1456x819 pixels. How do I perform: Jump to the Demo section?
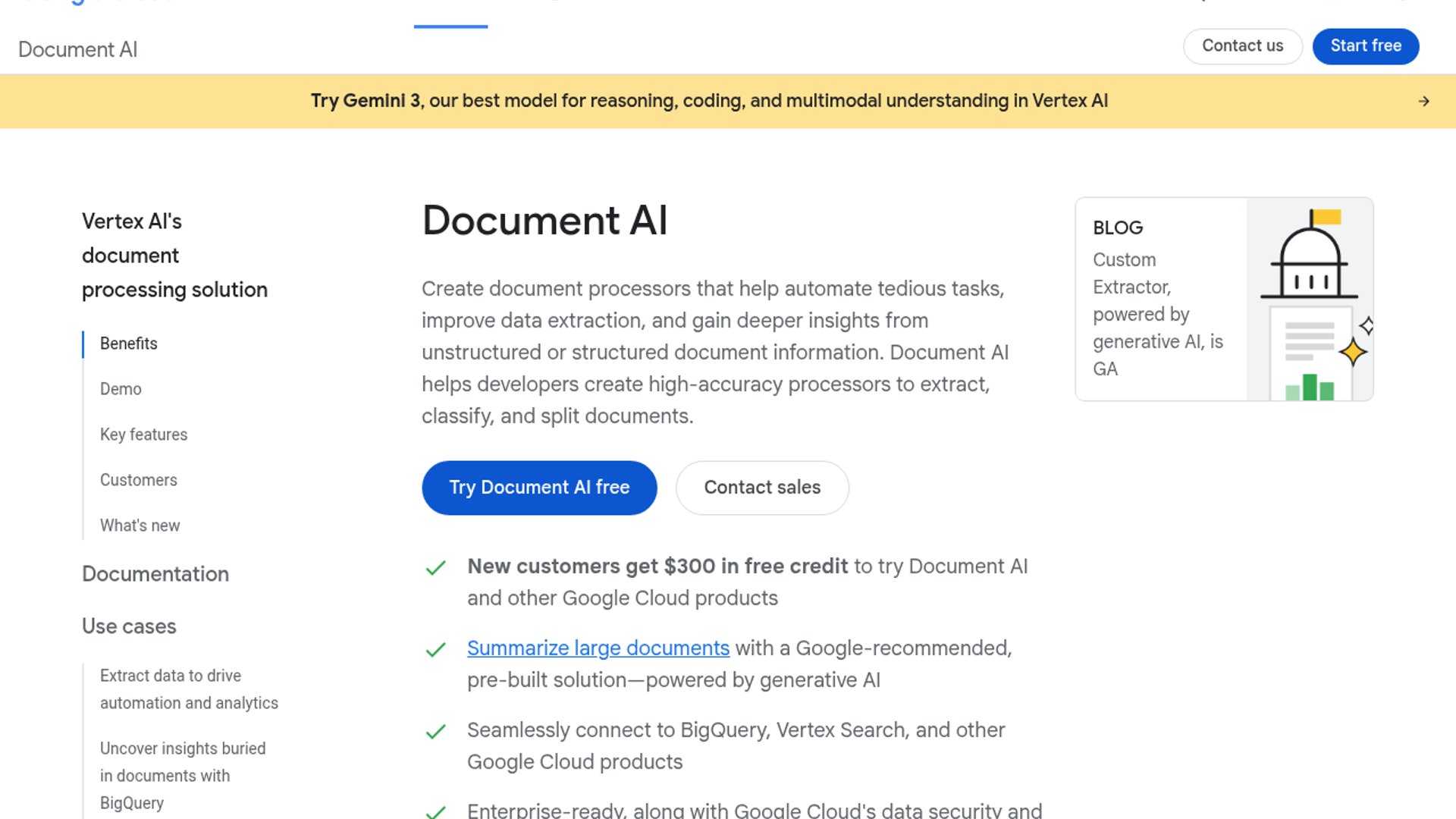tap(121, 389)
